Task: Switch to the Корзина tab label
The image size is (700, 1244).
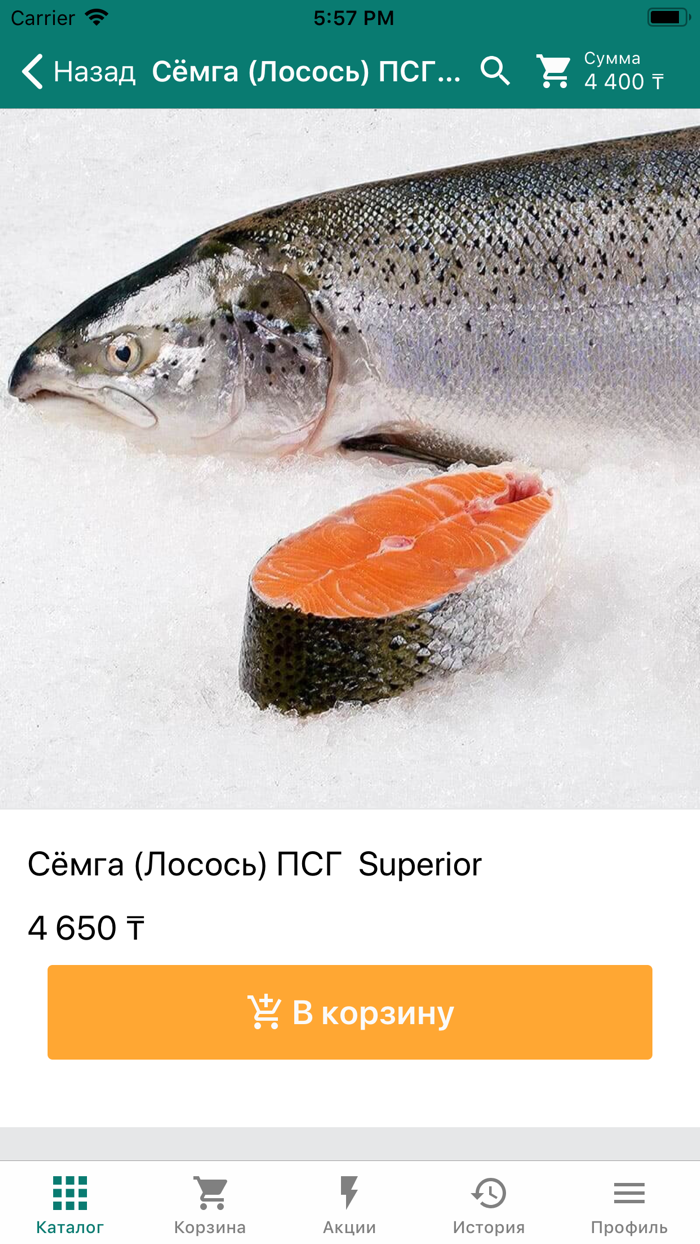Action: point(210,1227)
